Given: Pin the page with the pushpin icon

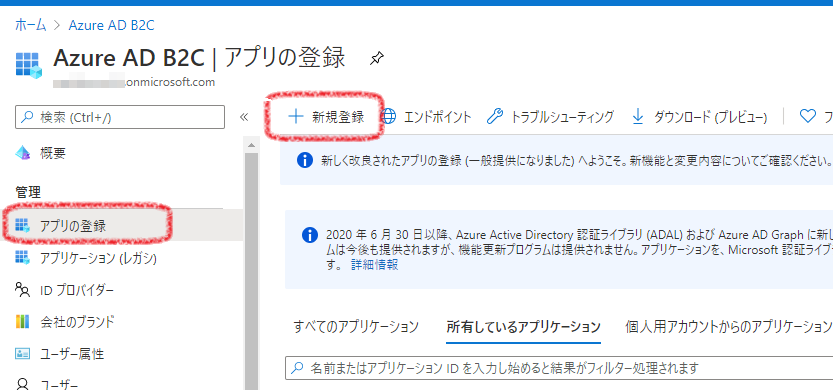Looking at the screenshot, I should click(376, 58).
